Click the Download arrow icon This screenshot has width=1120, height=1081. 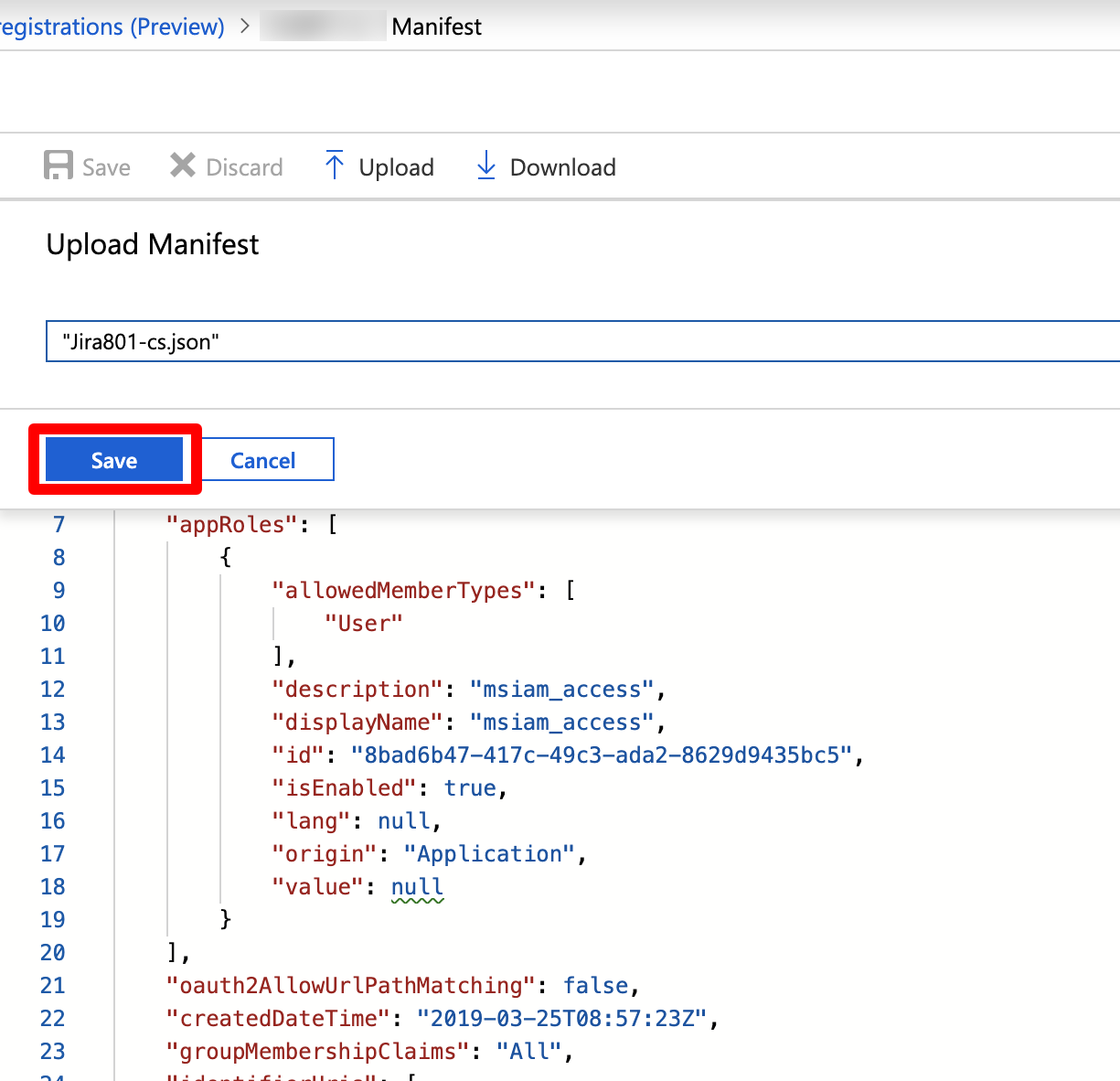[x=486, y=166]
